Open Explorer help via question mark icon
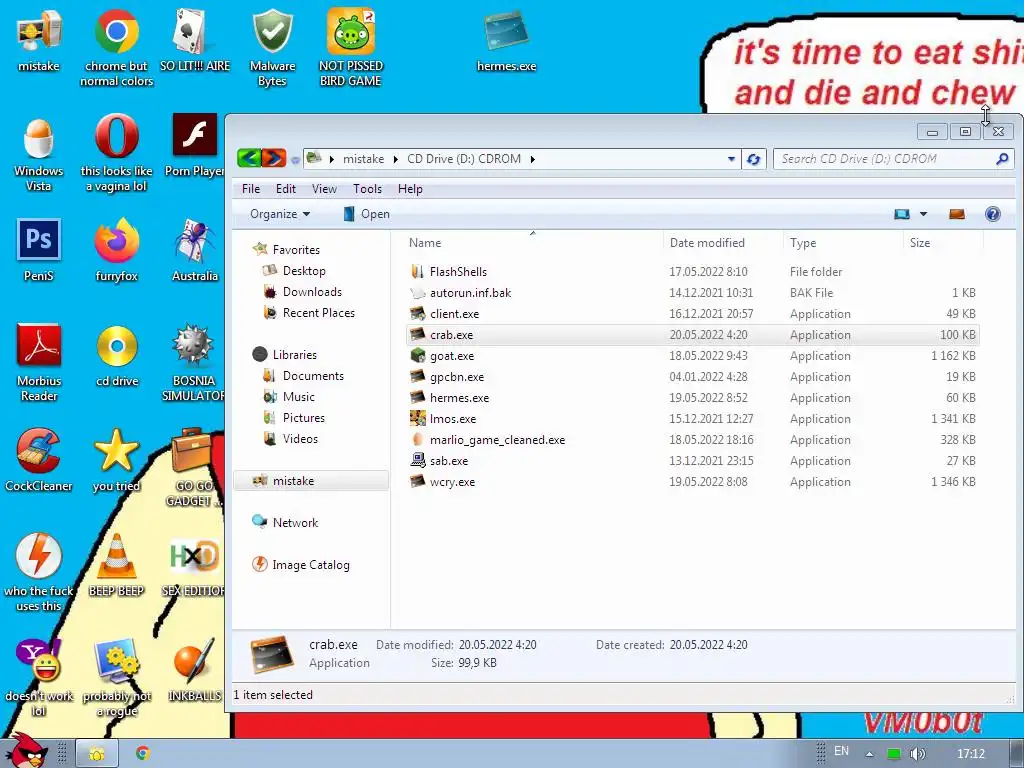The height and width of the screenshot is (768, 1024). tap(993, 214)
